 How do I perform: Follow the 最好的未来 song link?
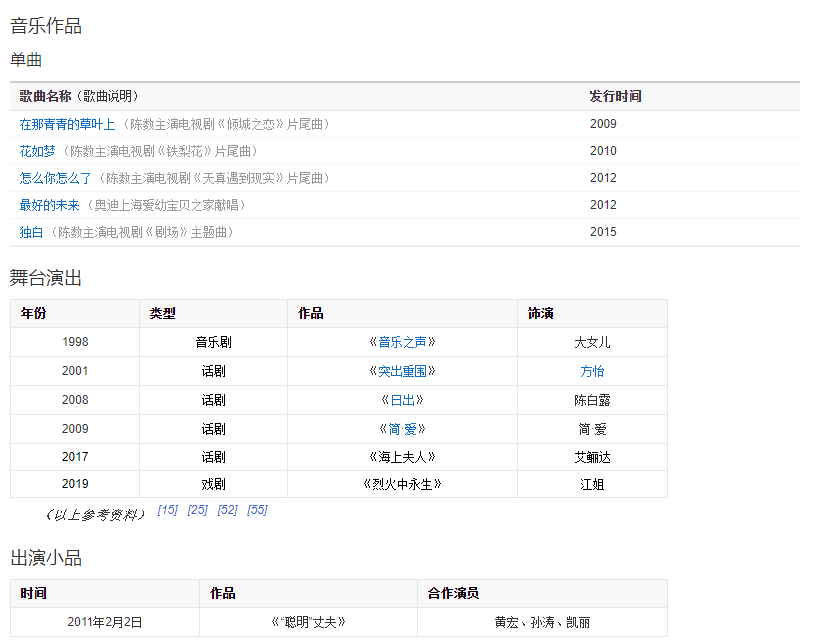pyautogui.click(x=49, y=205)
